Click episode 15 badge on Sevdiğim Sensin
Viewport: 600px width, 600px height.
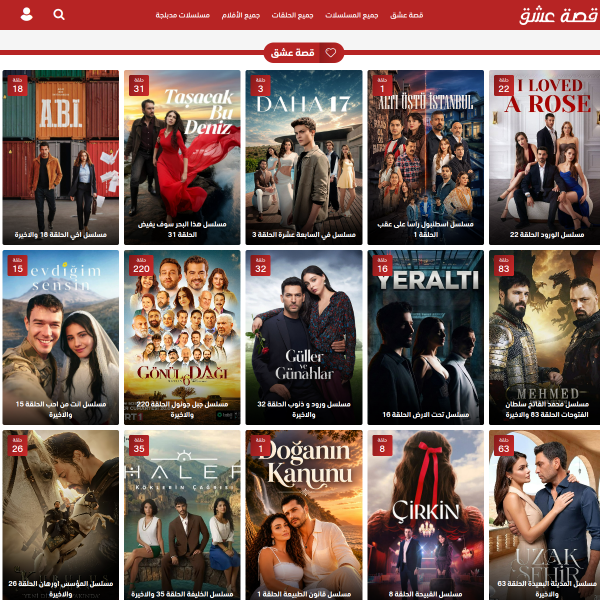click(18, 266)
